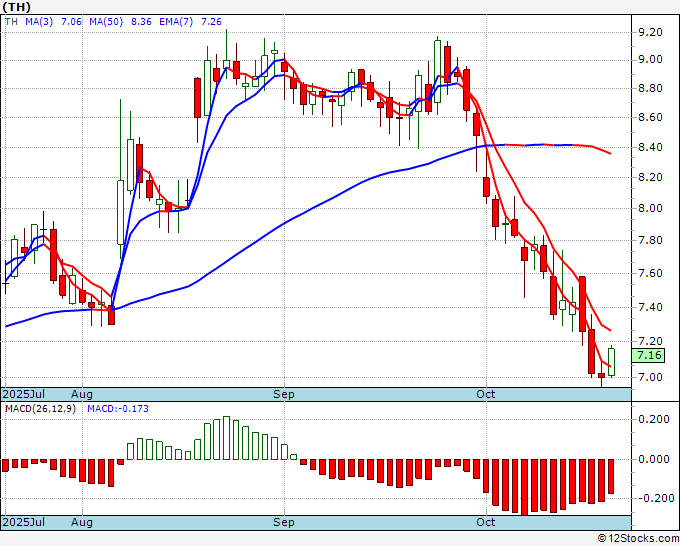Click the MA(3) indicator label
This screenshot has width=680, height=546.
pyautogui.click(x=39, y=22)
